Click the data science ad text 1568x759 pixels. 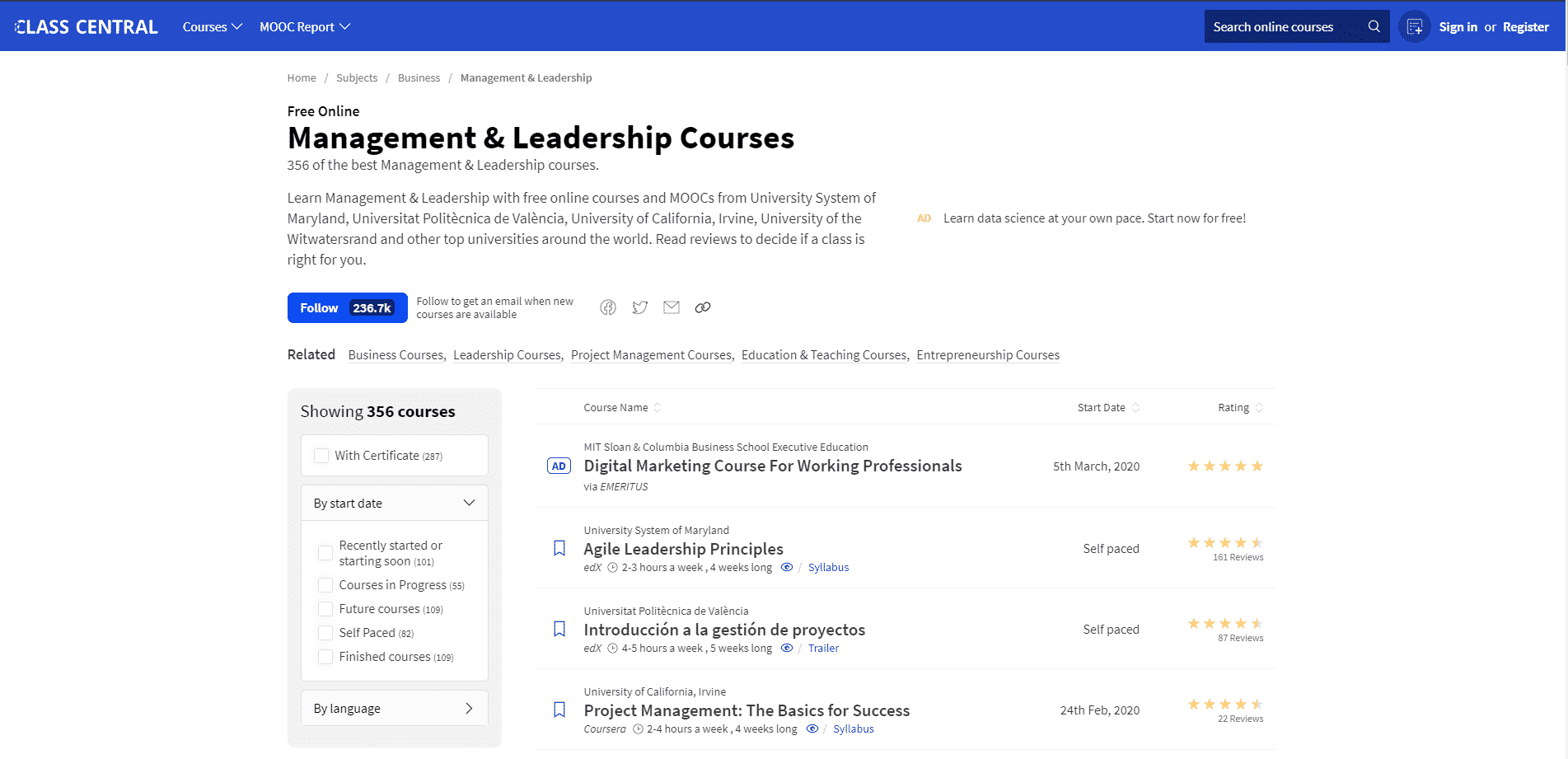point(1094,218)
